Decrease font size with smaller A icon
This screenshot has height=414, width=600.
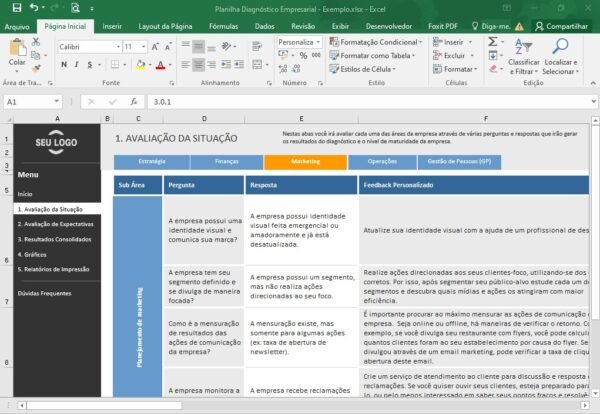[x=168, y=47]
